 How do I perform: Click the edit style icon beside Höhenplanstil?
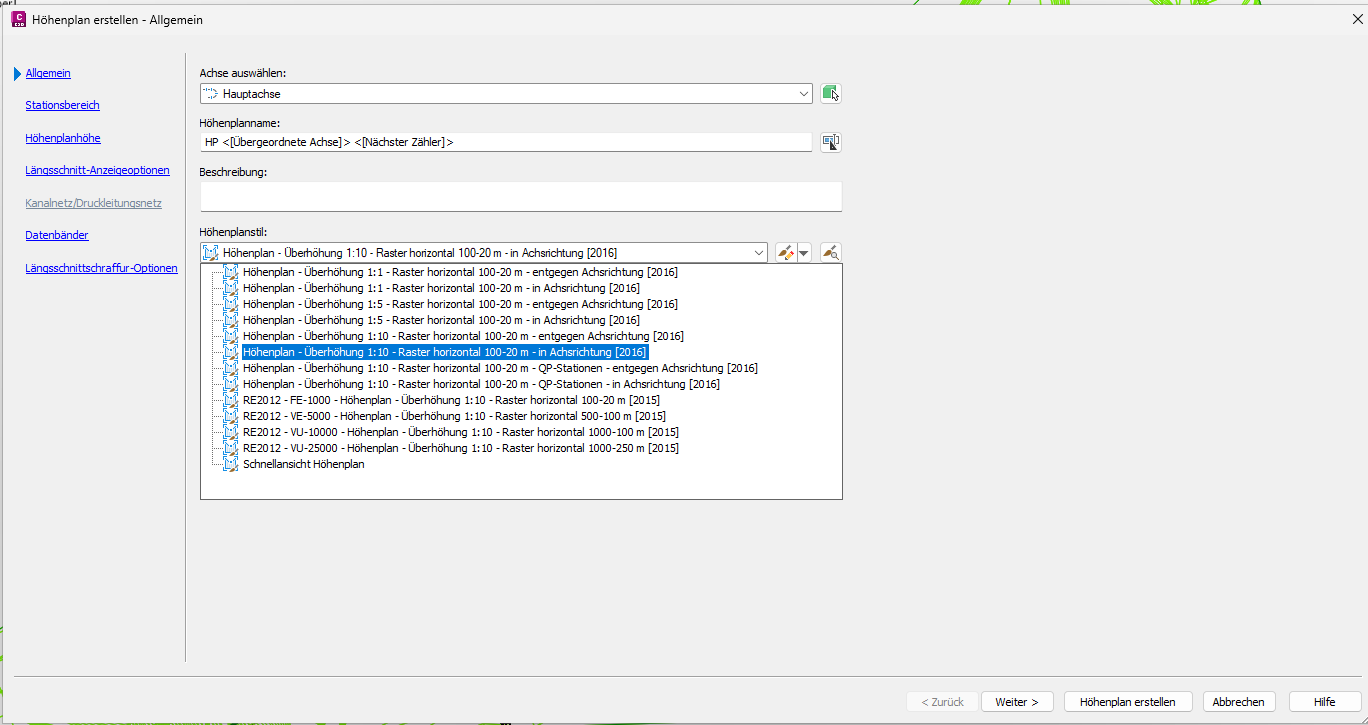pyautogui.click(x=785, y=253)
